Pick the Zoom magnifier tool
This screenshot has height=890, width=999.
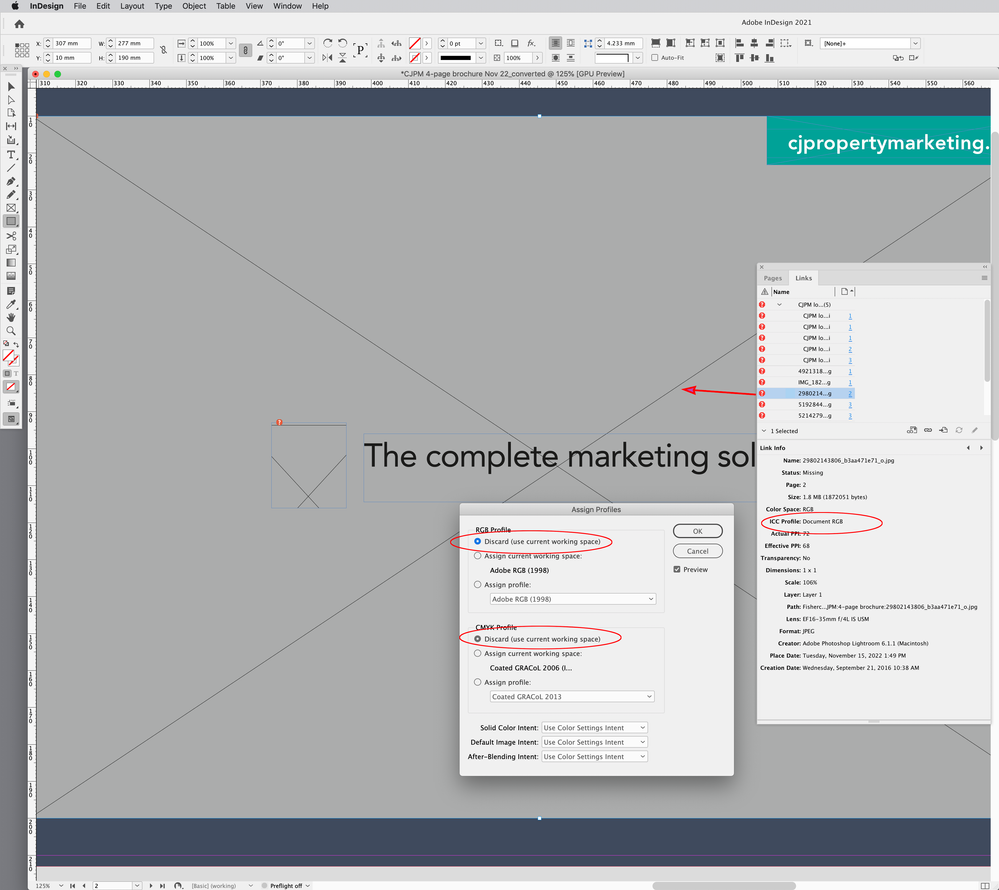(11, 330)
